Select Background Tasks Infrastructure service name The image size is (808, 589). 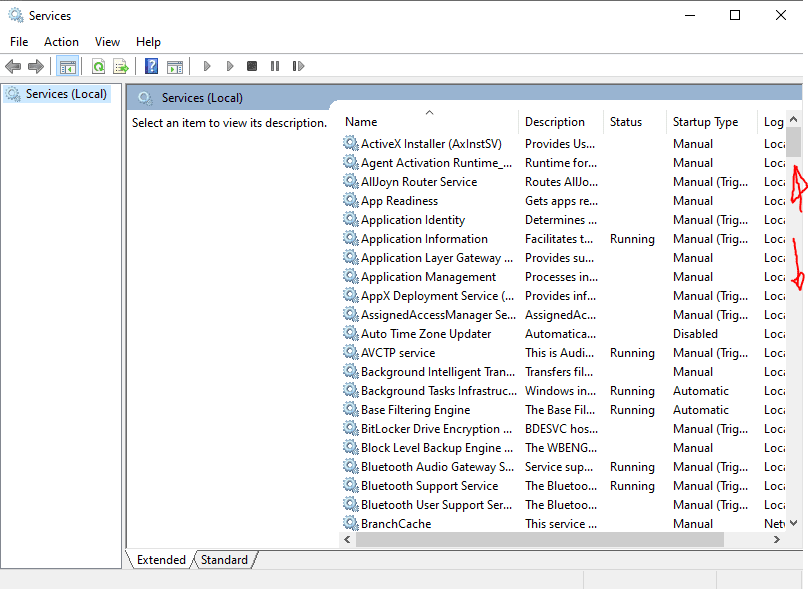tap(439, 391)
